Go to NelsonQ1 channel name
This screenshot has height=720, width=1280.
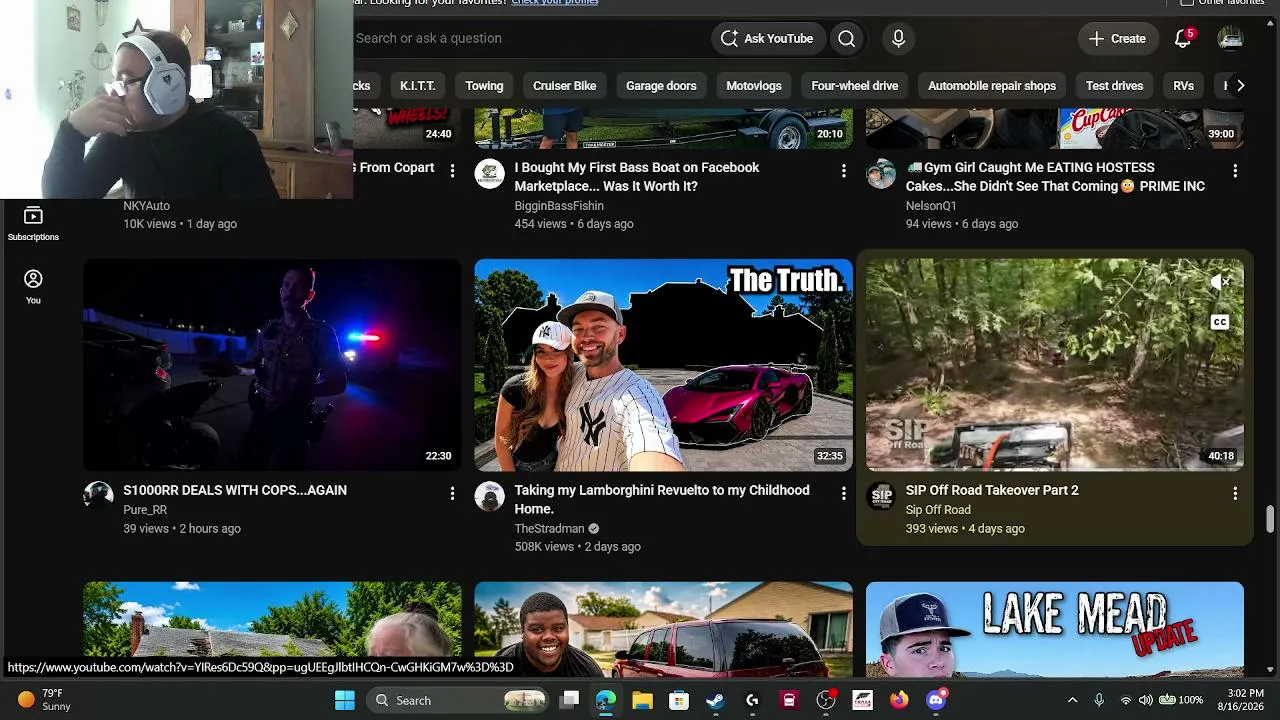point(931,206)
